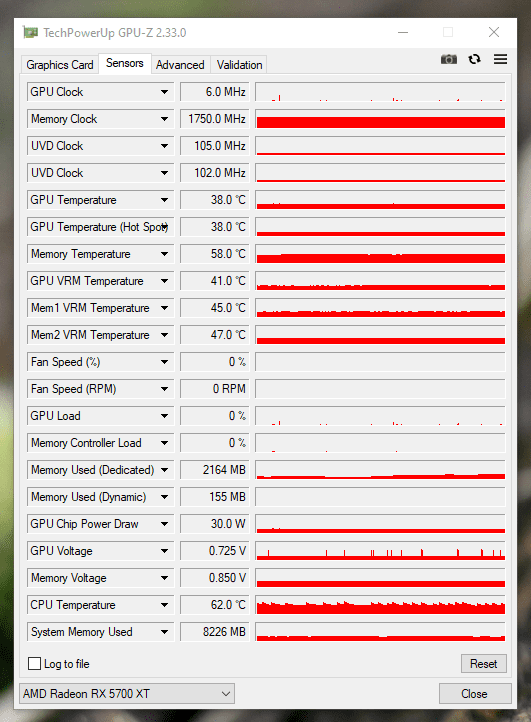
Task: Click the 2164 MB dedicated memory value
Action: 215,470
